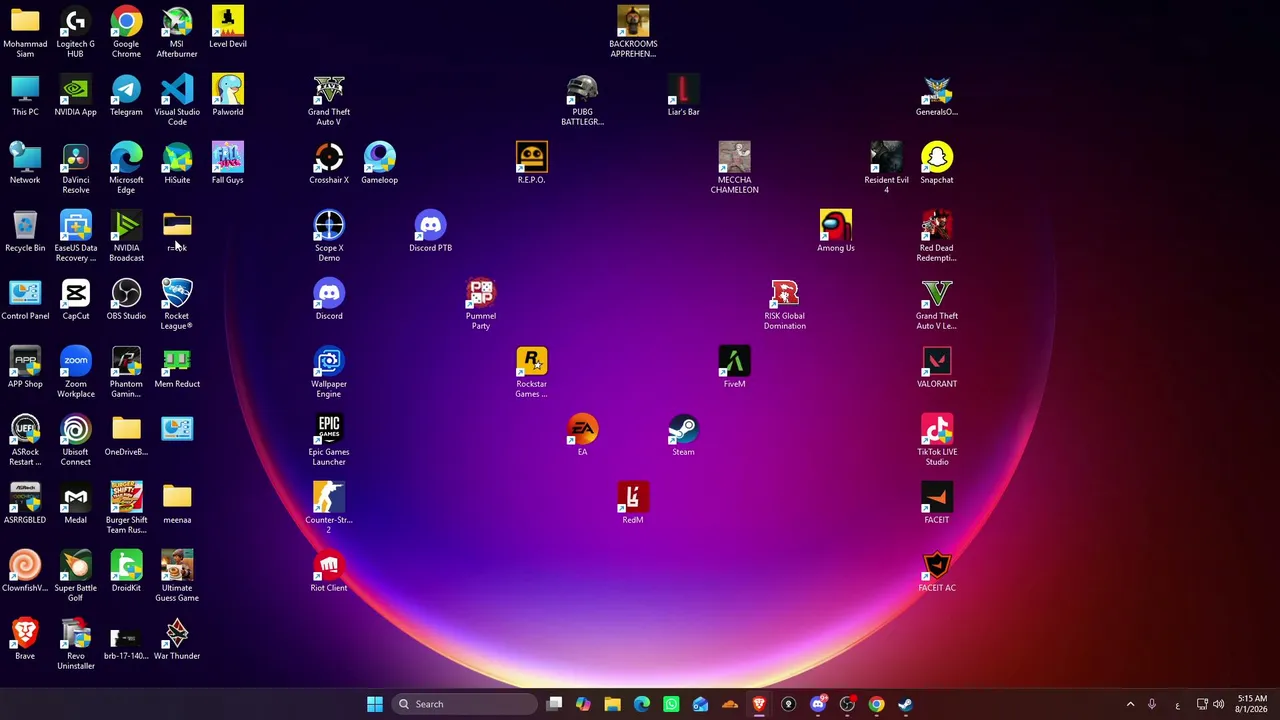
Task: Open WhatsApp from the taskbar
Action: tap(671, 704)
